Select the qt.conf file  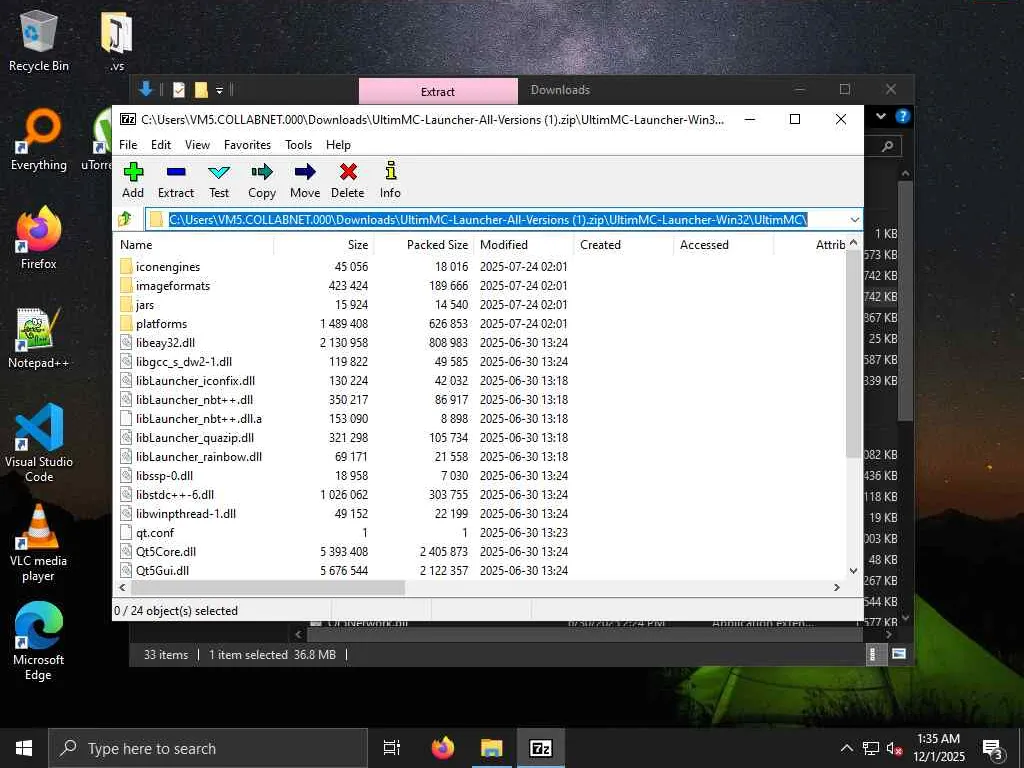coord(155,532)
